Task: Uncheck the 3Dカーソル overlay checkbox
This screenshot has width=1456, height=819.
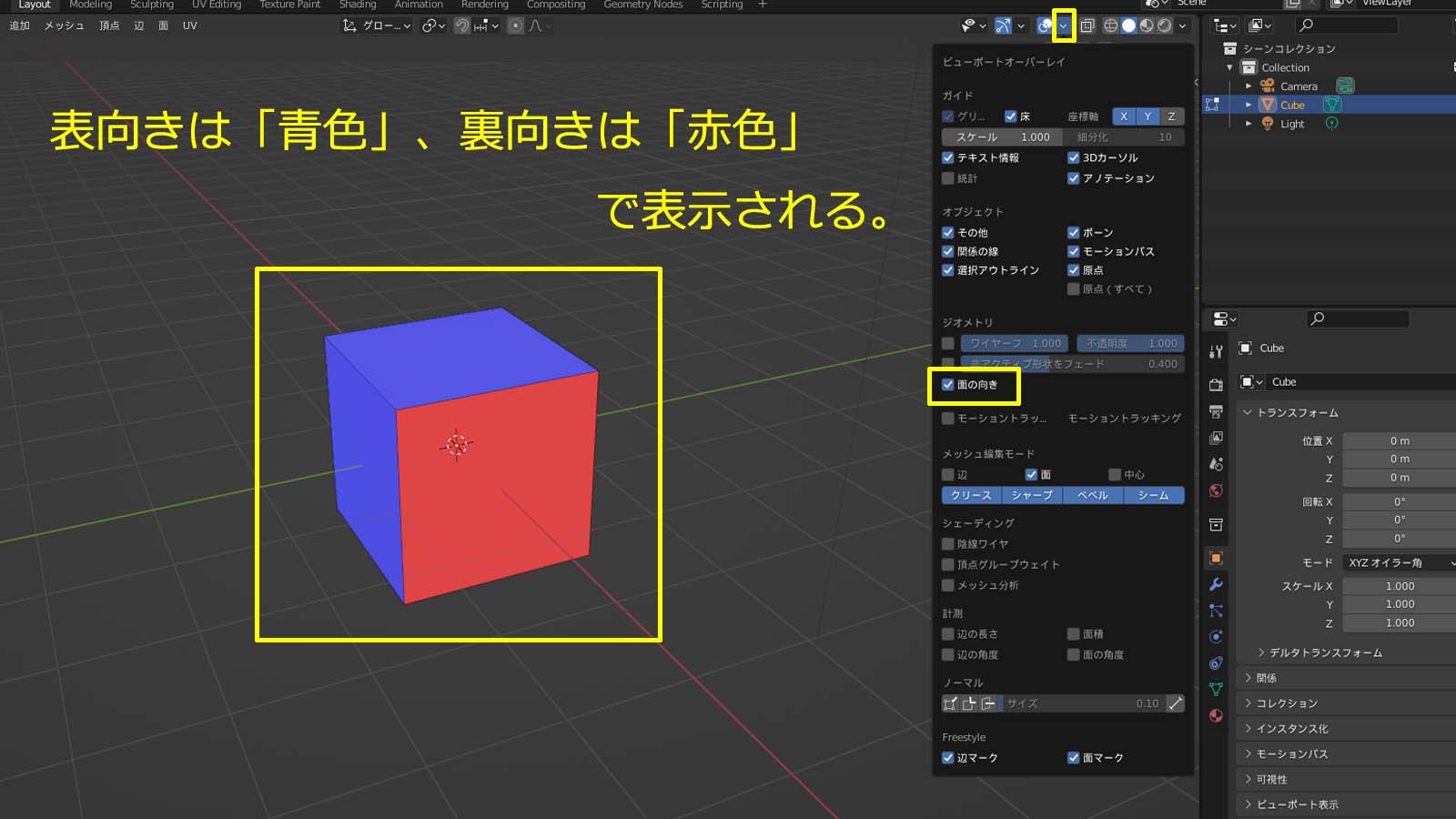Action: click(x=1074, y=157)
